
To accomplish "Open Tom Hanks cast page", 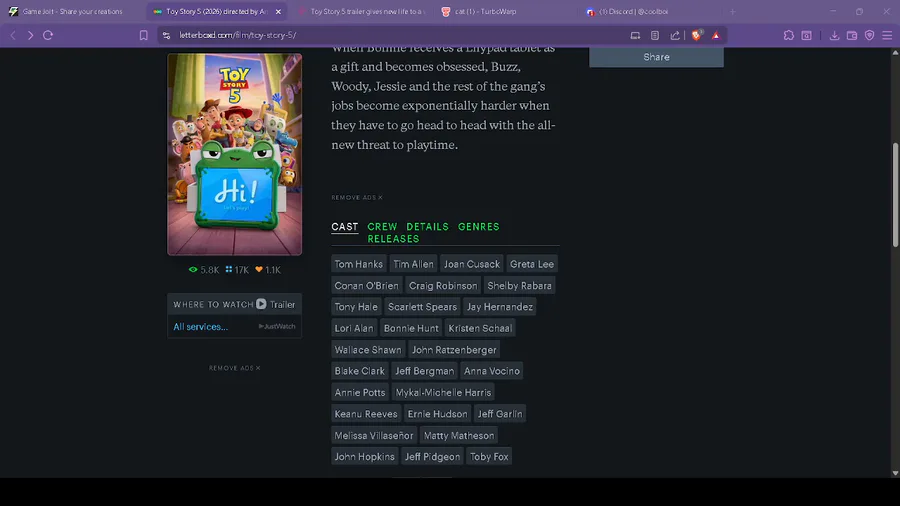I will (x=359, y=264).
